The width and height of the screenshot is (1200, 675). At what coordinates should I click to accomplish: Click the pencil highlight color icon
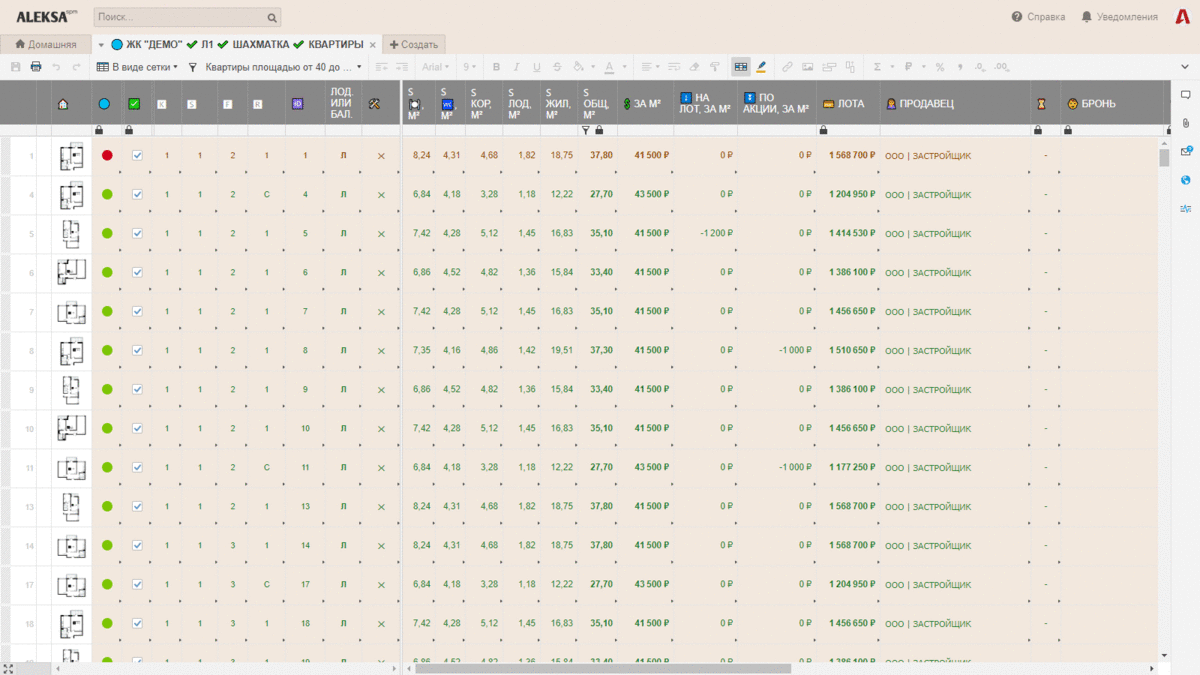click(761, 67)
